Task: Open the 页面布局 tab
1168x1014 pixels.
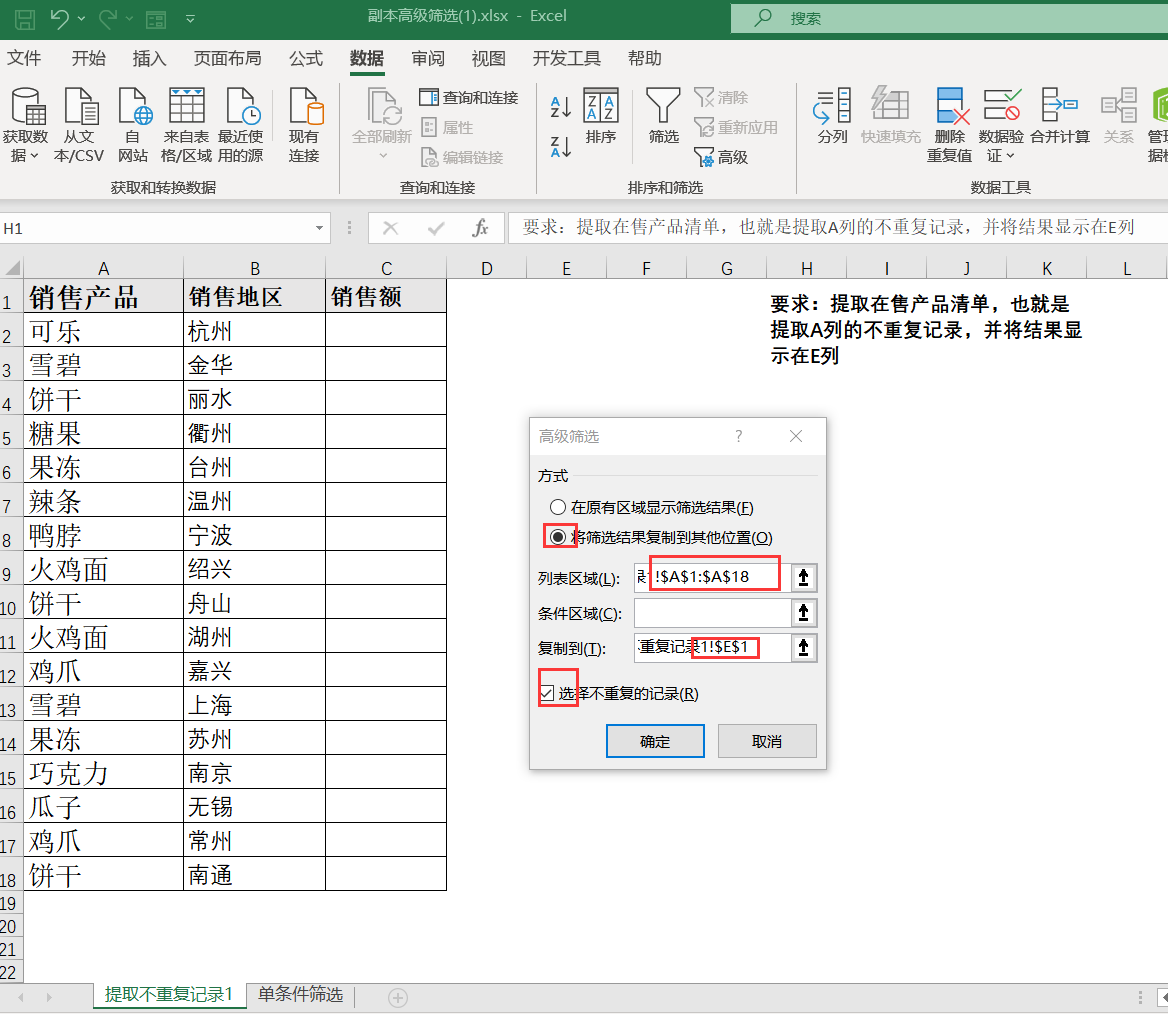Action: [227, 58]
